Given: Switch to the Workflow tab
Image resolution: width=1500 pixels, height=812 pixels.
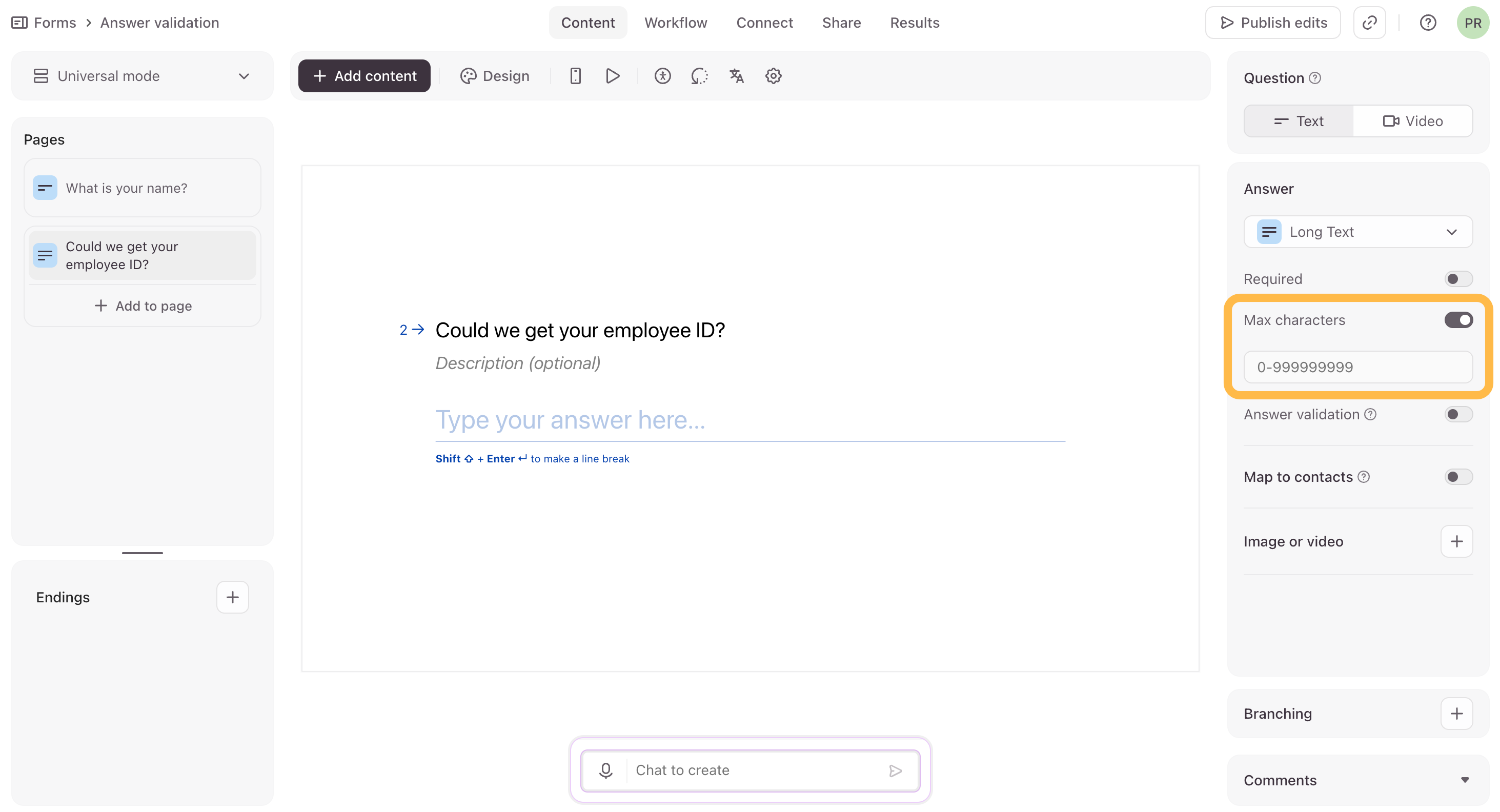Looking at the screenshot, I should pos(676,23).
